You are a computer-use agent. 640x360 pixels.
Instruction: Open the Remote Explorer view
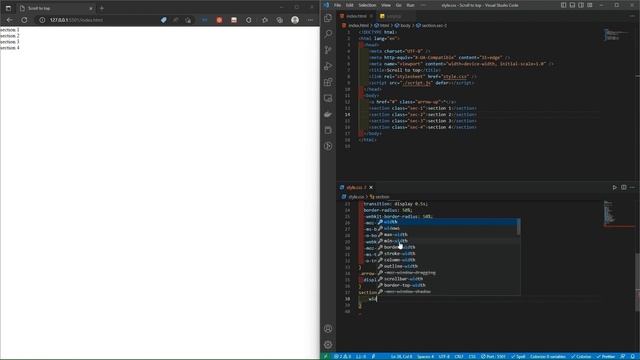(x=328, y=98)
